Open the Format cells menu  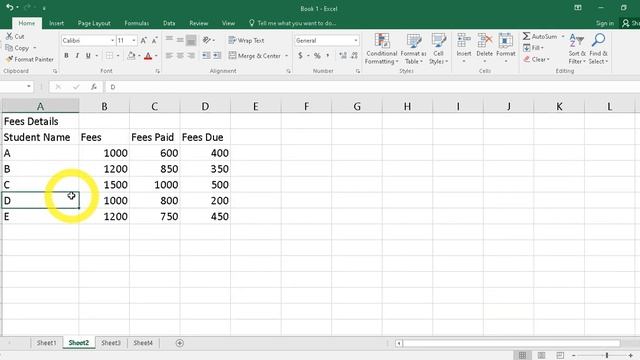click(506, 48)
